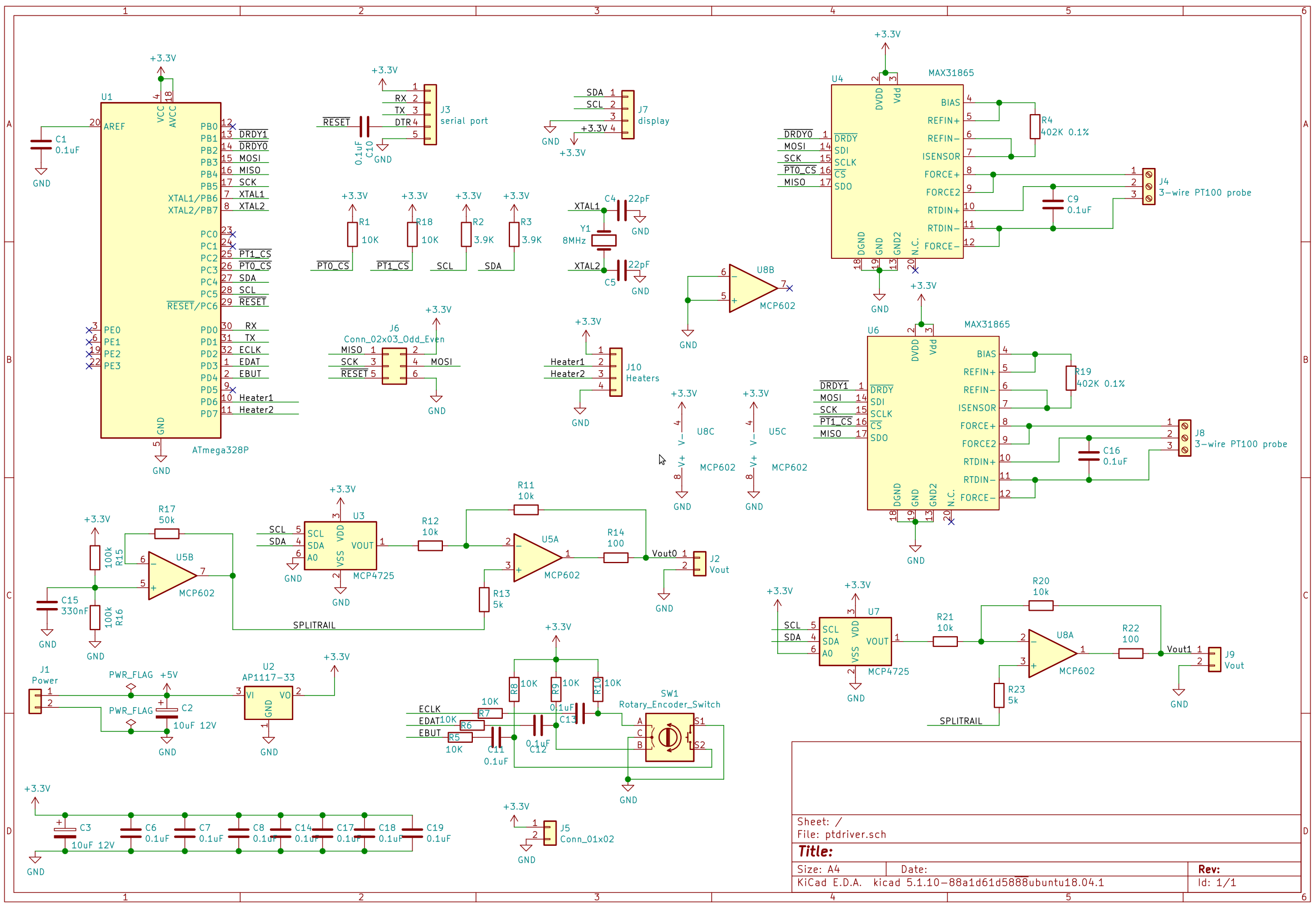Click the U3 MCP4725 DAC symbol
1316x909 pixels.
340,545
